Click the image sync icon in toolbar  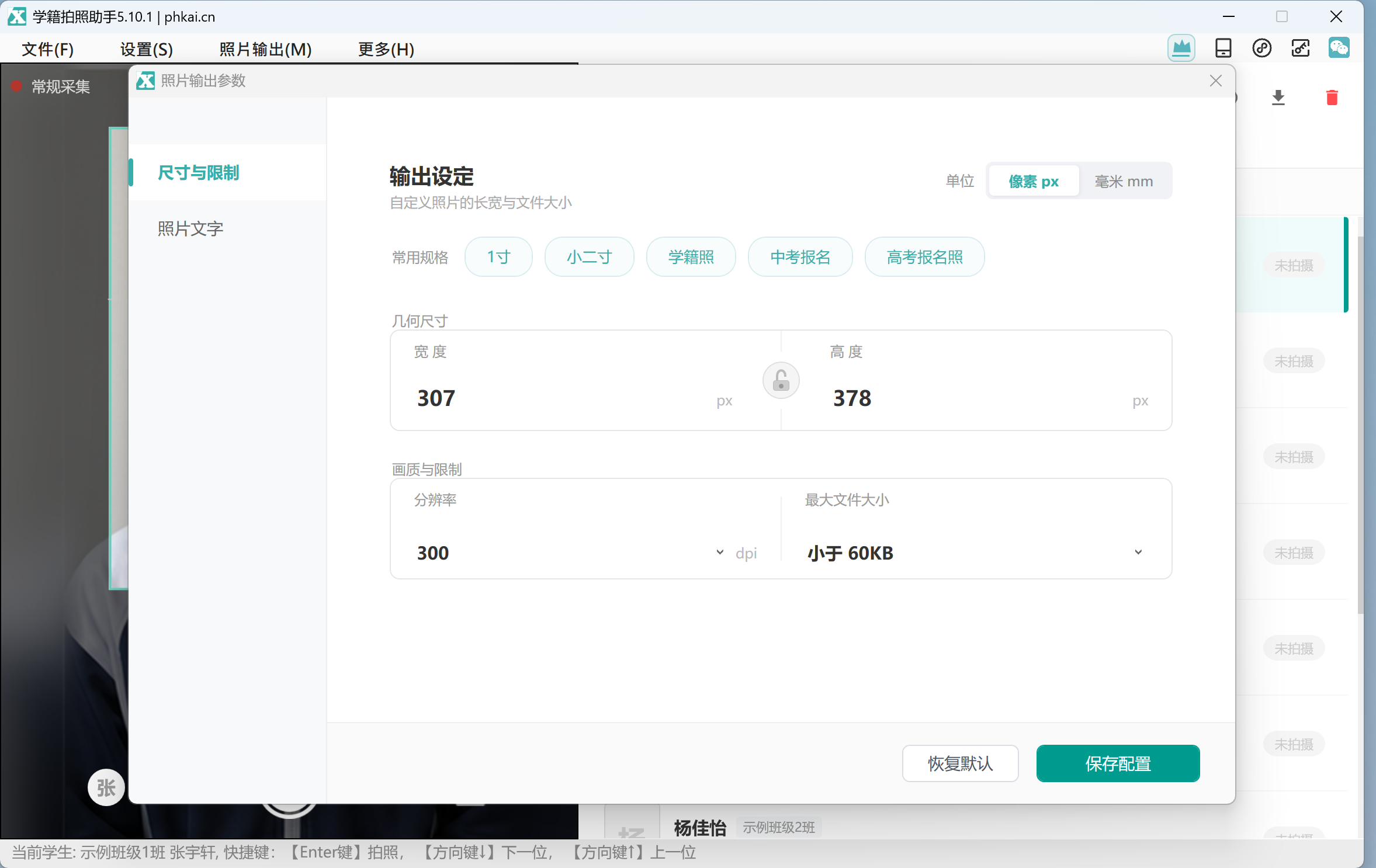pyautogui.click(x=1300, y=48)
